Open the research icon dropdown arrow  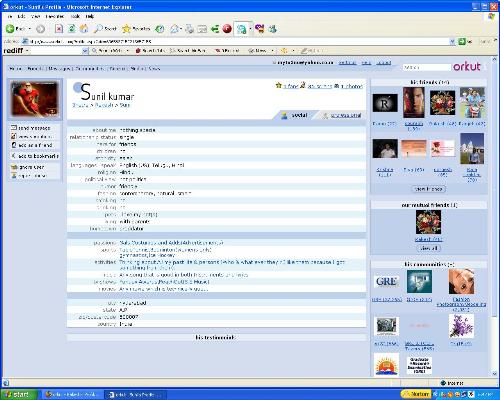tap(250, 29)
